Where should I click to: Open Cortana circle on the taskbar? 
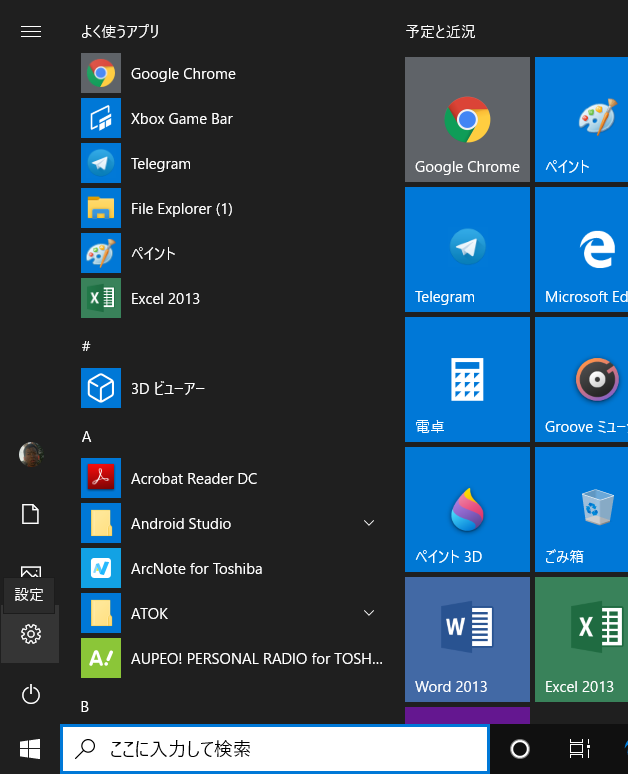pos(520,749)
